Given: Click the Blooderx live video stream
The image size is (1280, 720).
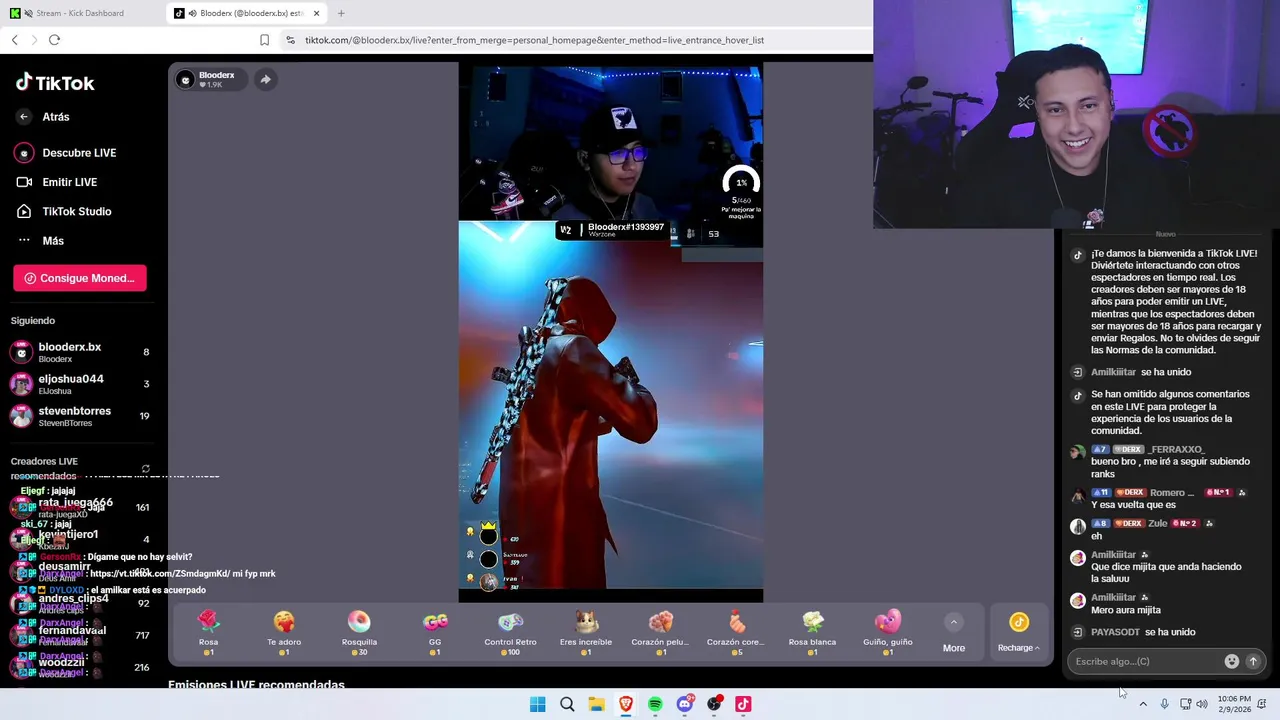Looking at the screenshot, I should click(x=611, y=332).
